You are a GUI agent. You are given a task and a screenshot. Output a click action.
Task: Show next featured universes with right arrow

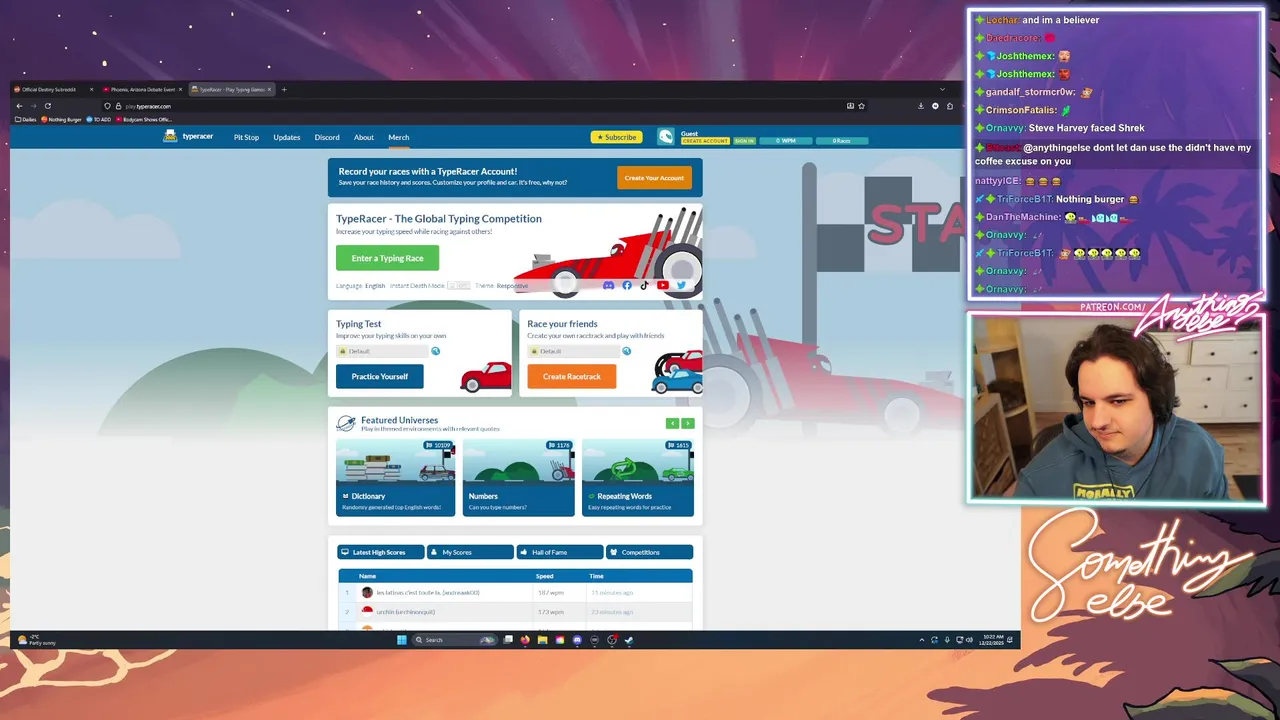coord(688,423)
